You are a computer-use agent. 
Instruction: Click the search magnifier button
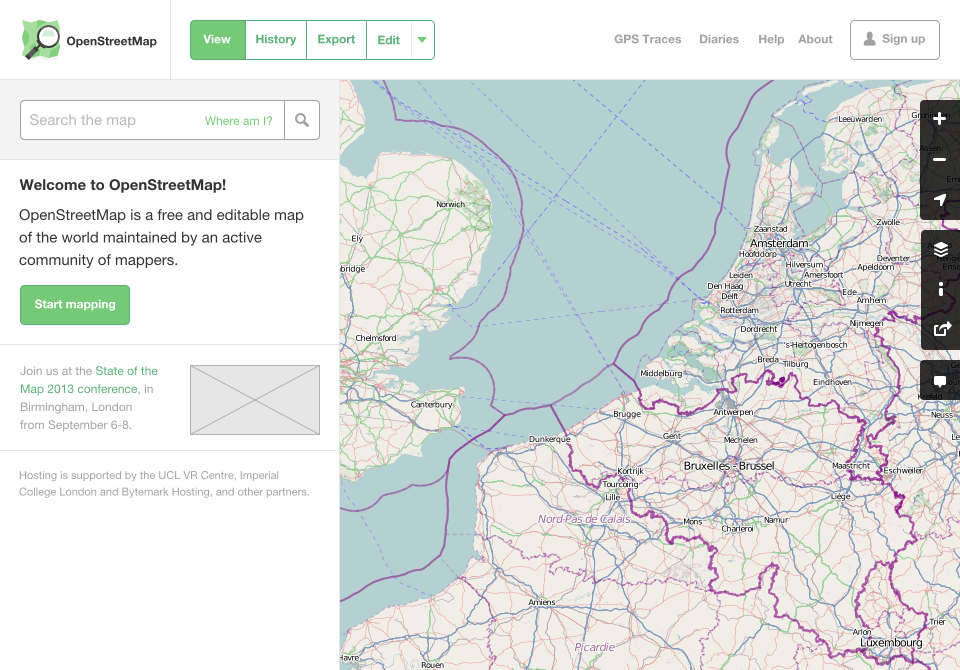pyautogui.click(x=302, y=120)
